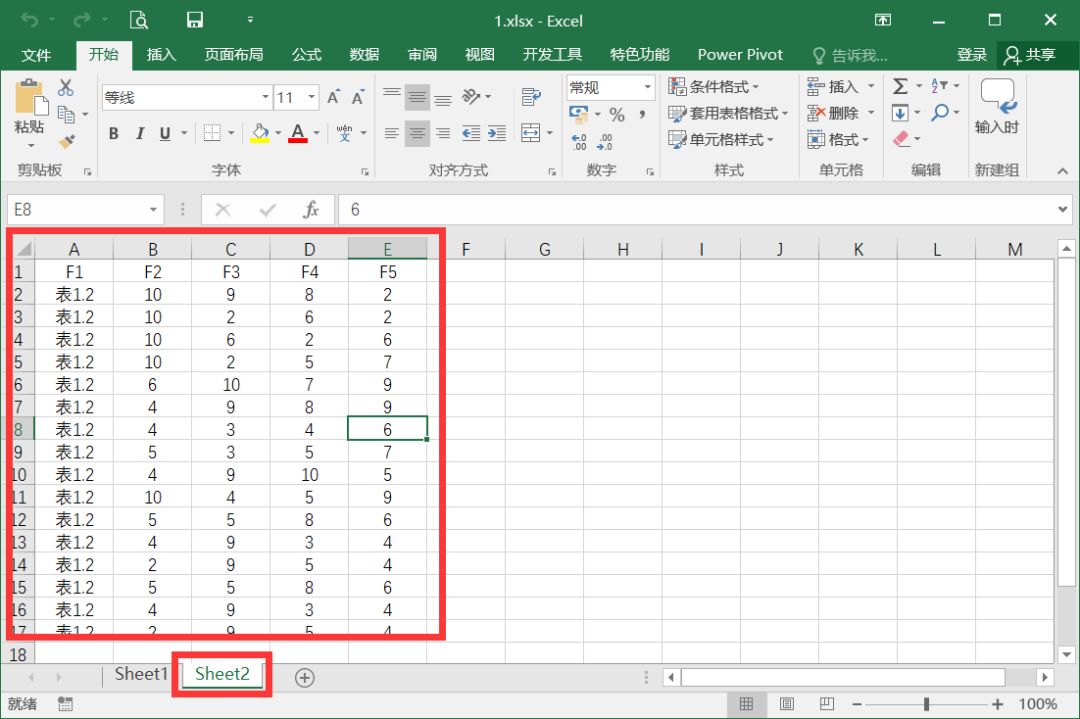This screenshot has width=1080, height=719.
Task: Apply comma style number format
Action: pos(642,114)
